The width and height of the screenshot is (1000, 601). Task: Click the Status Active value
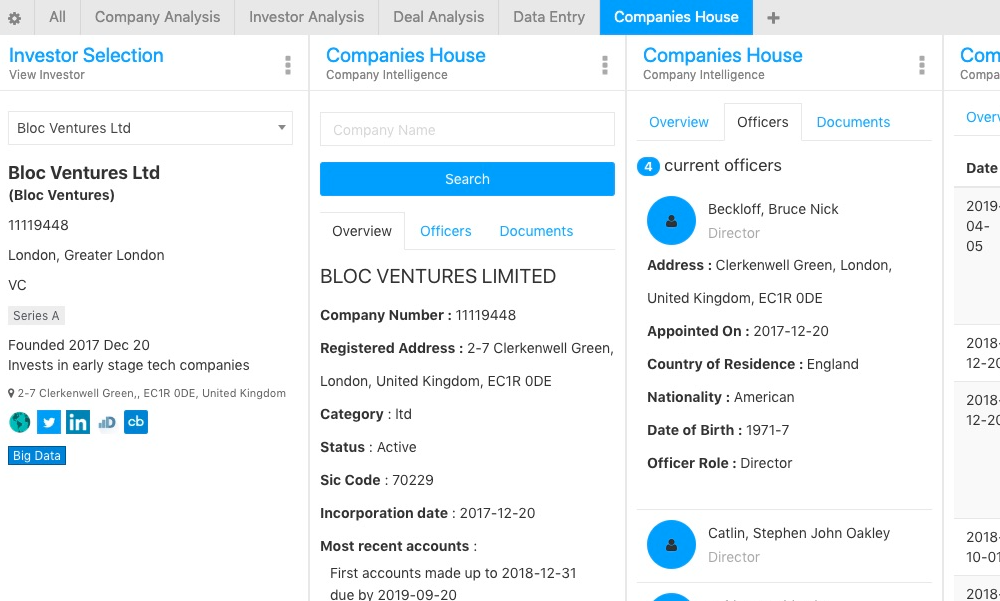coord(397,447)
